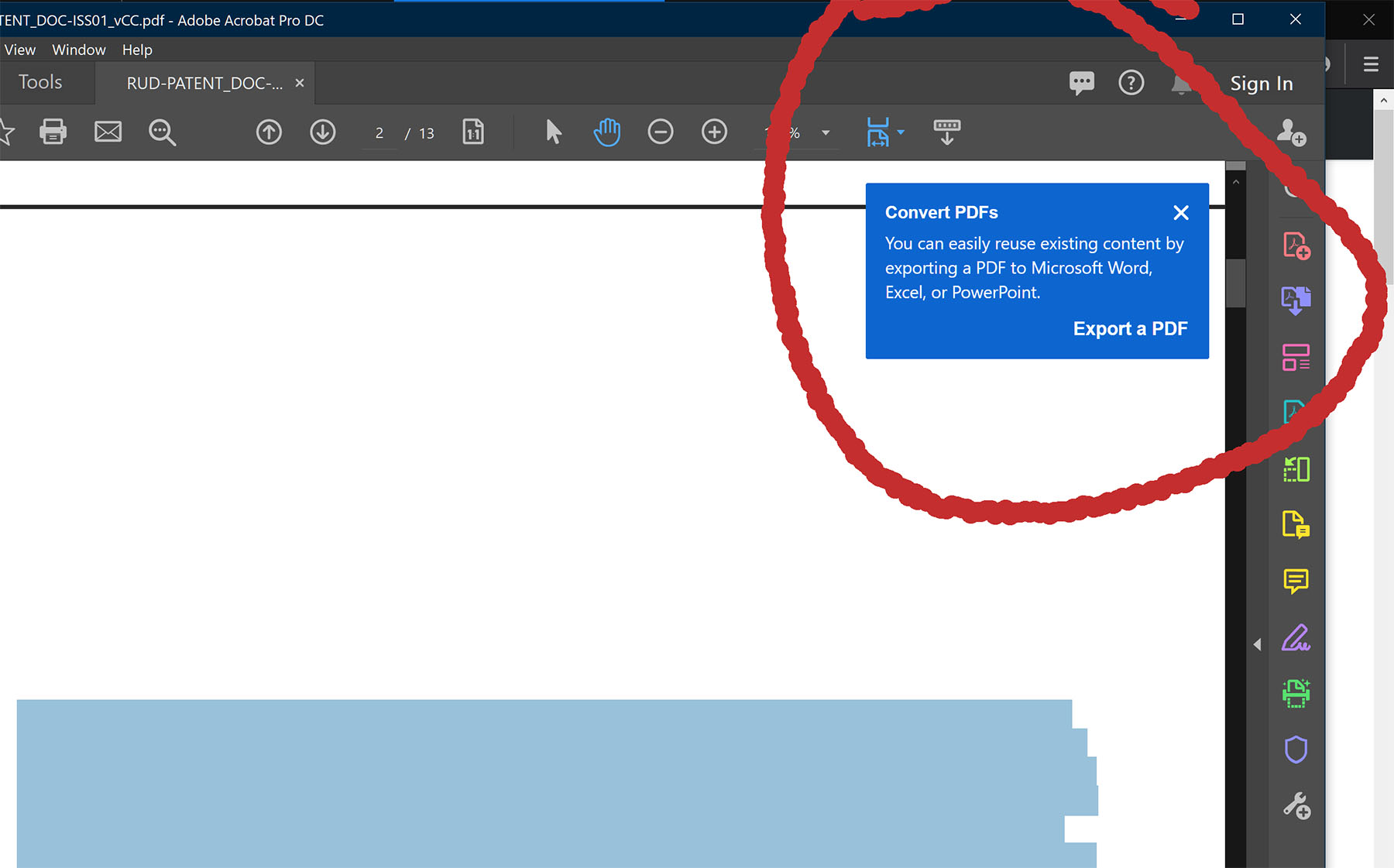Open the Enhance Scans tool

pyautogui.click(x=1296, y=694)
